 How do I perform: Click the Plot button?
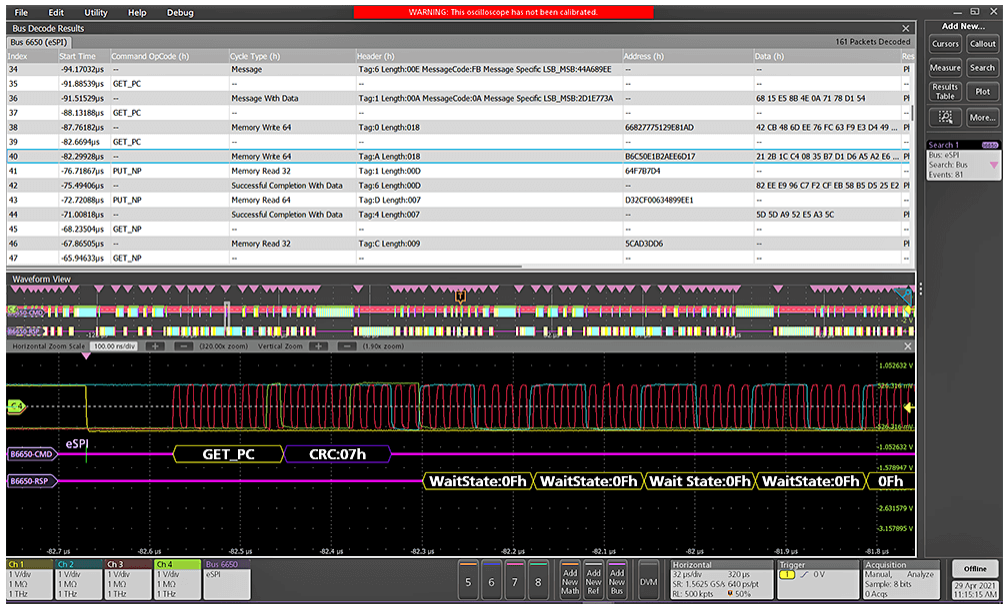982,91
